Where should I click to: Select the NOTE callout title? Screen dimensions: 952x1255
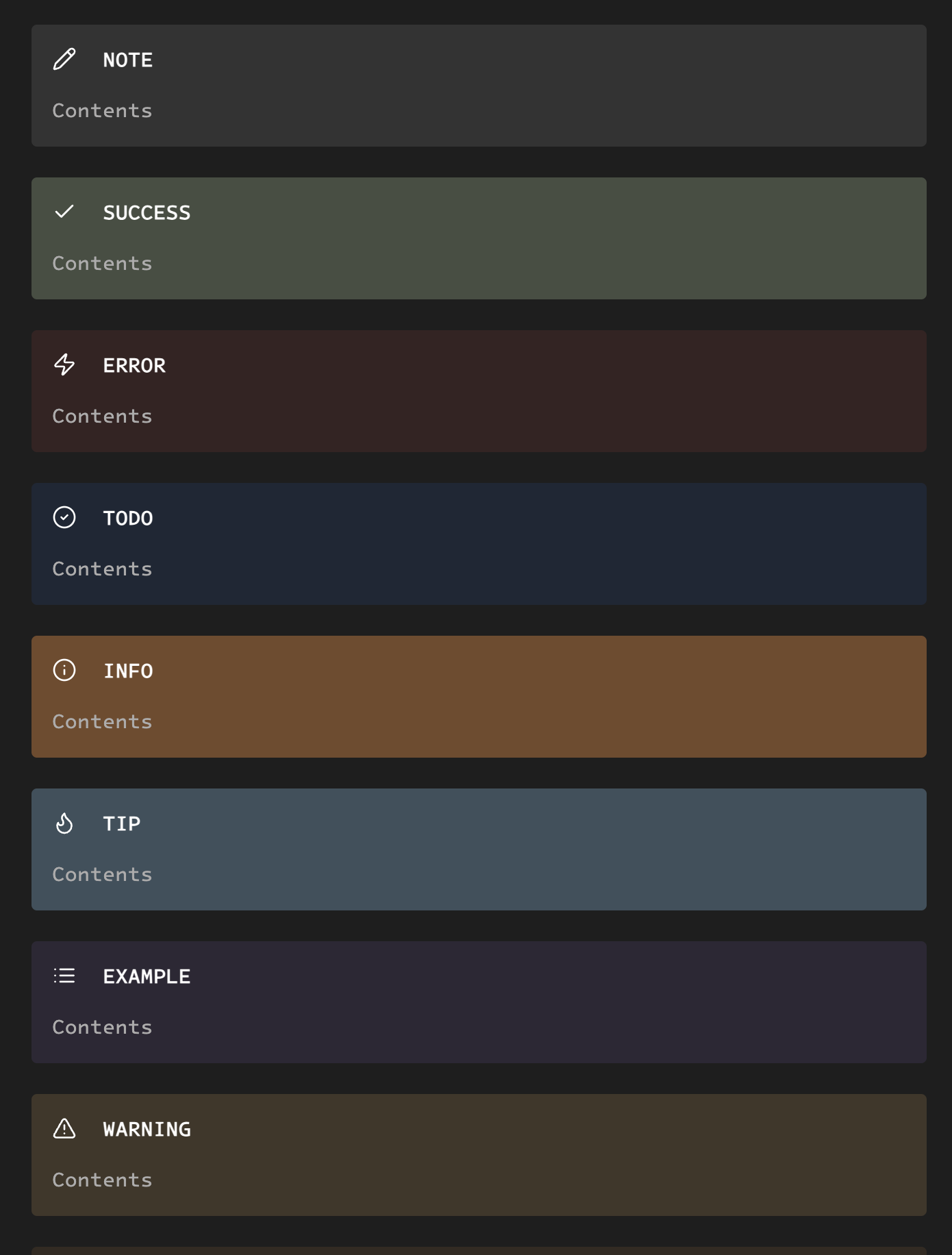[128, 60]
